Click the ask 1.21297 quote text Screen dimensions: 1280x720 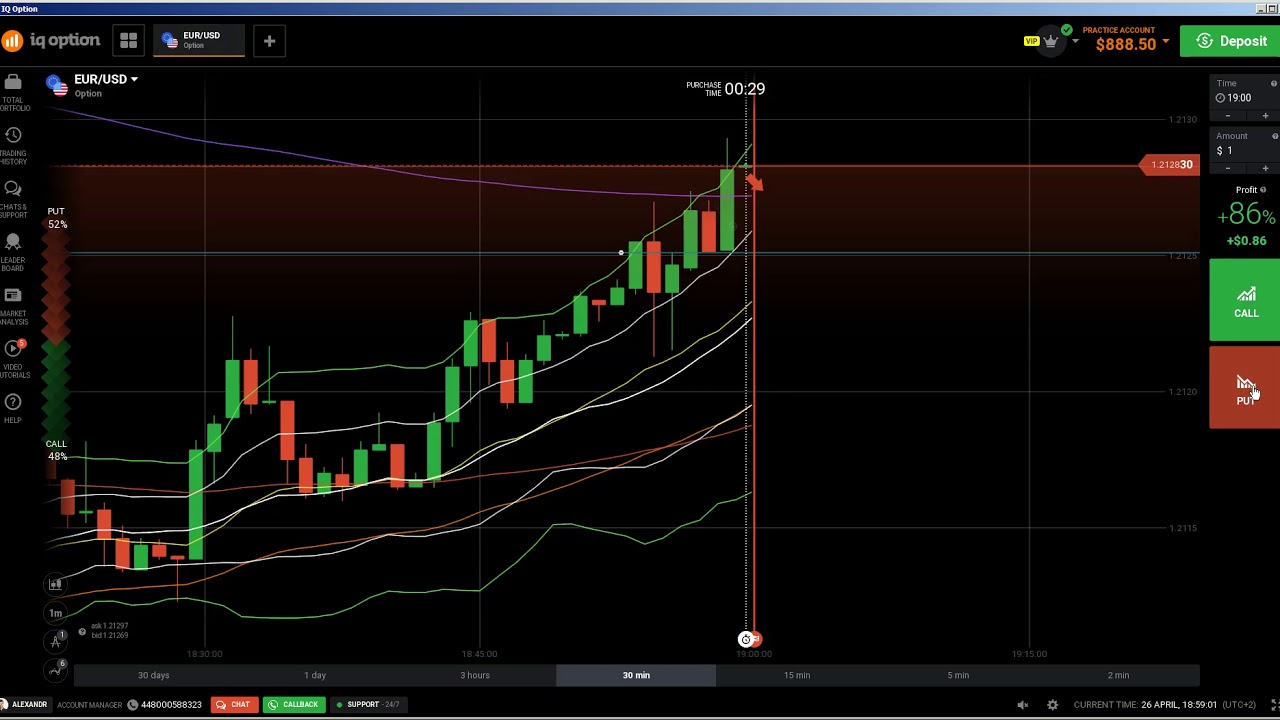[109, 626]
